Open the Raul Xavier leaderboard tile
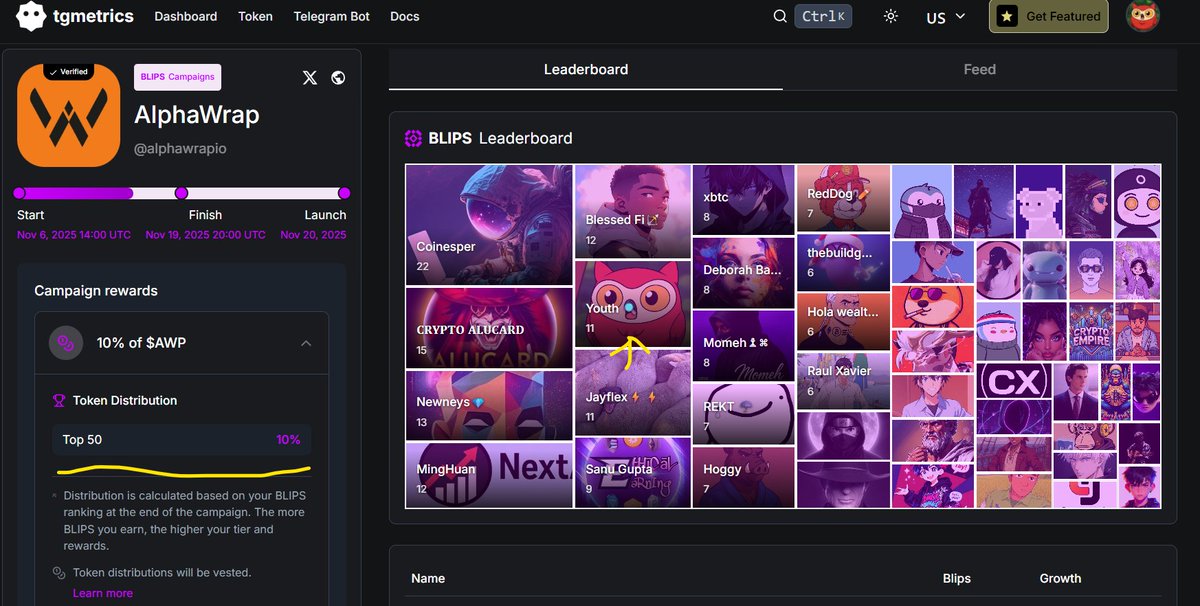This screenshot has height=606, width=1200. pos(843,380)
